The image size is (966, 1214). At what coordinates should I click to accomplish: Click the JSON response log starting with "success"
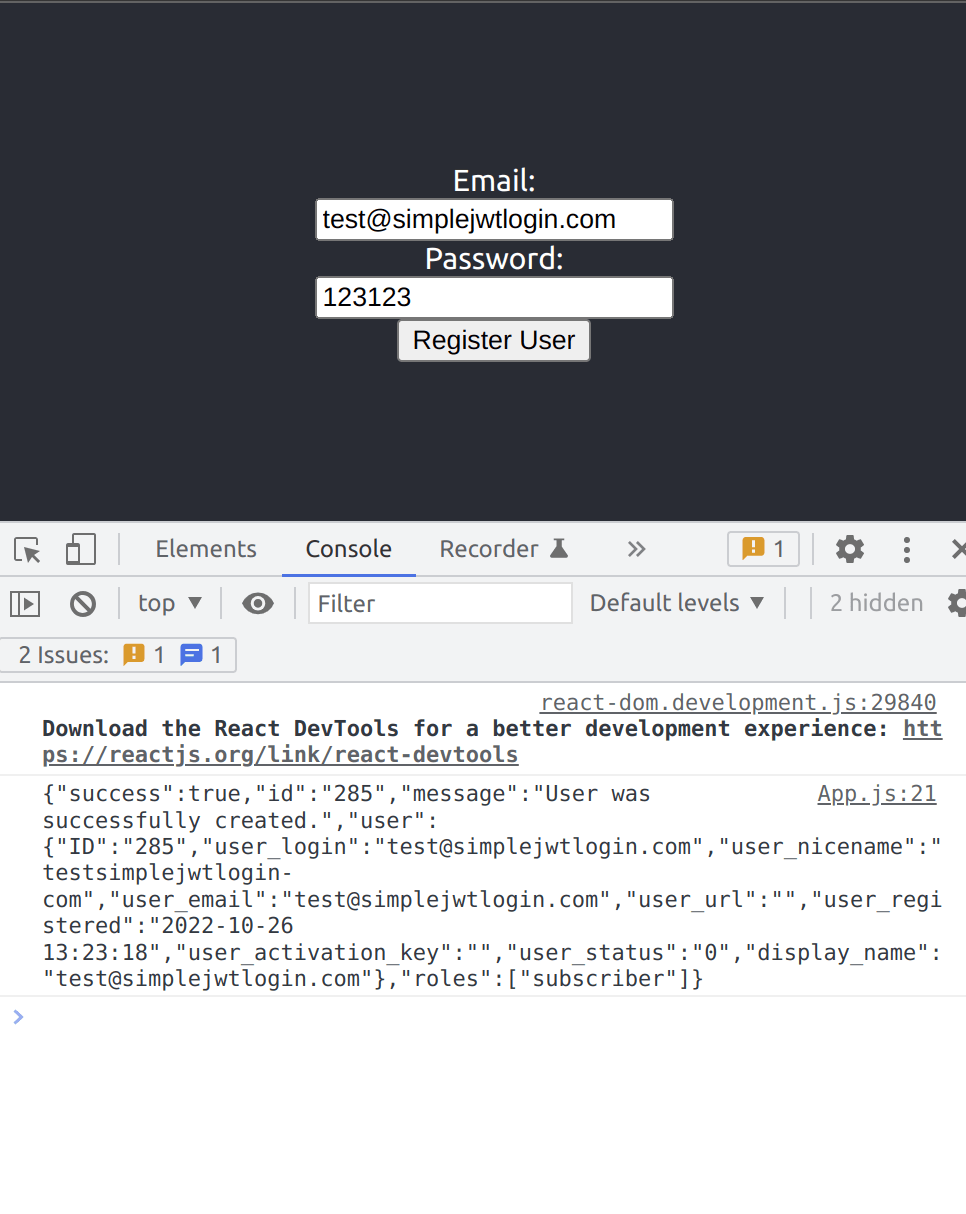(492, 886)
